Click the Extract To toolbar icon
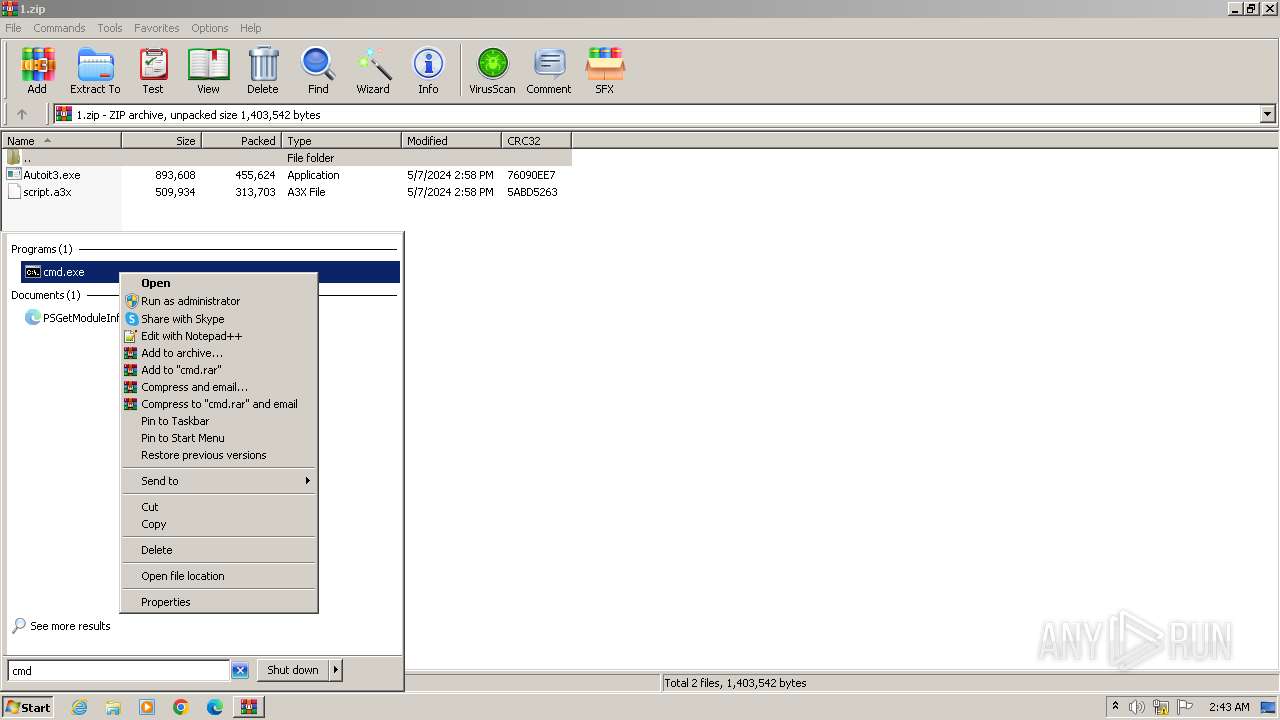Image resolution: width=1280 pixels, height=720 pixels. click(x=95, y=70)
